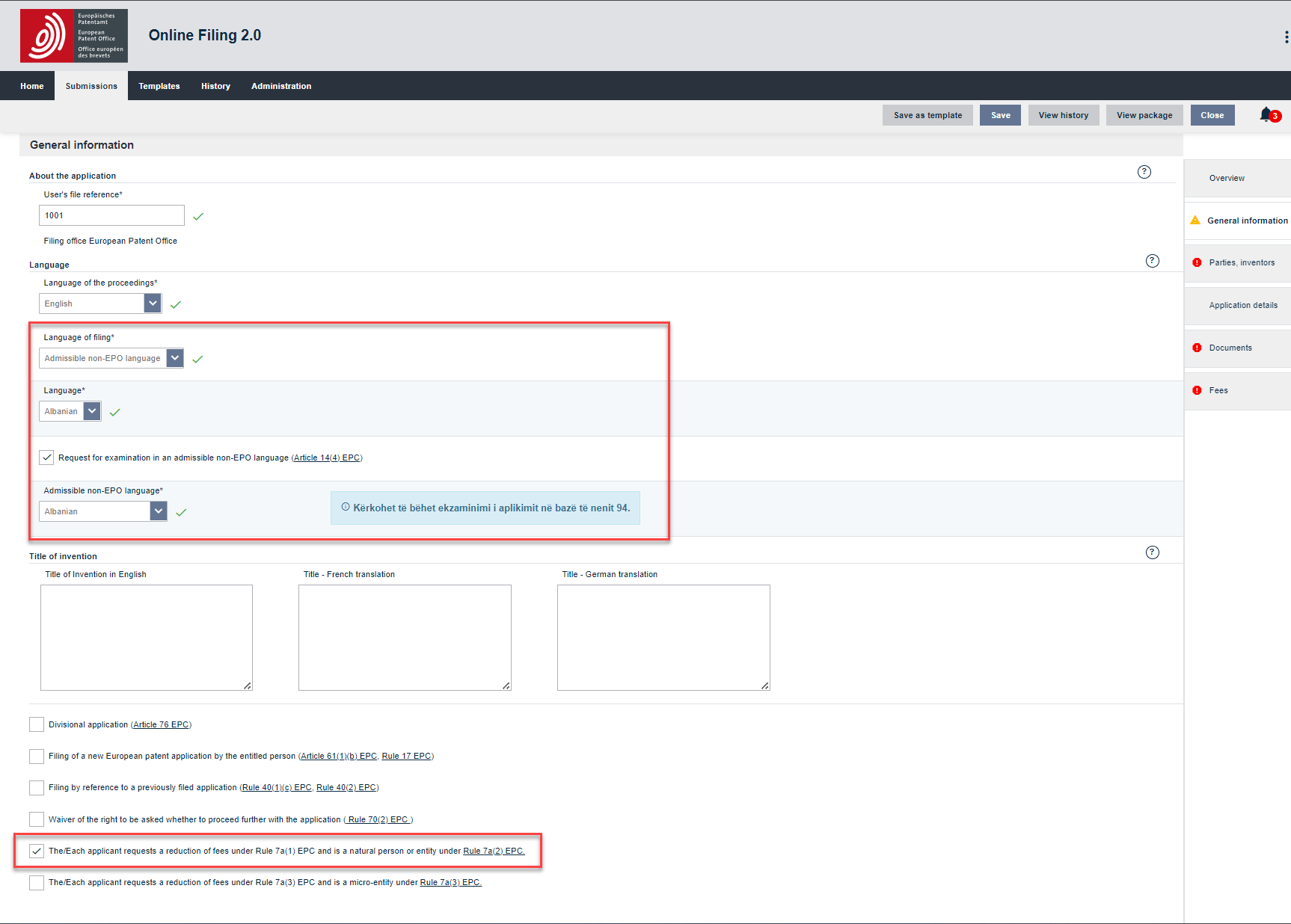
Task: Expand Language of the proceedings dropdown
Action: click(x=153, y=304)
